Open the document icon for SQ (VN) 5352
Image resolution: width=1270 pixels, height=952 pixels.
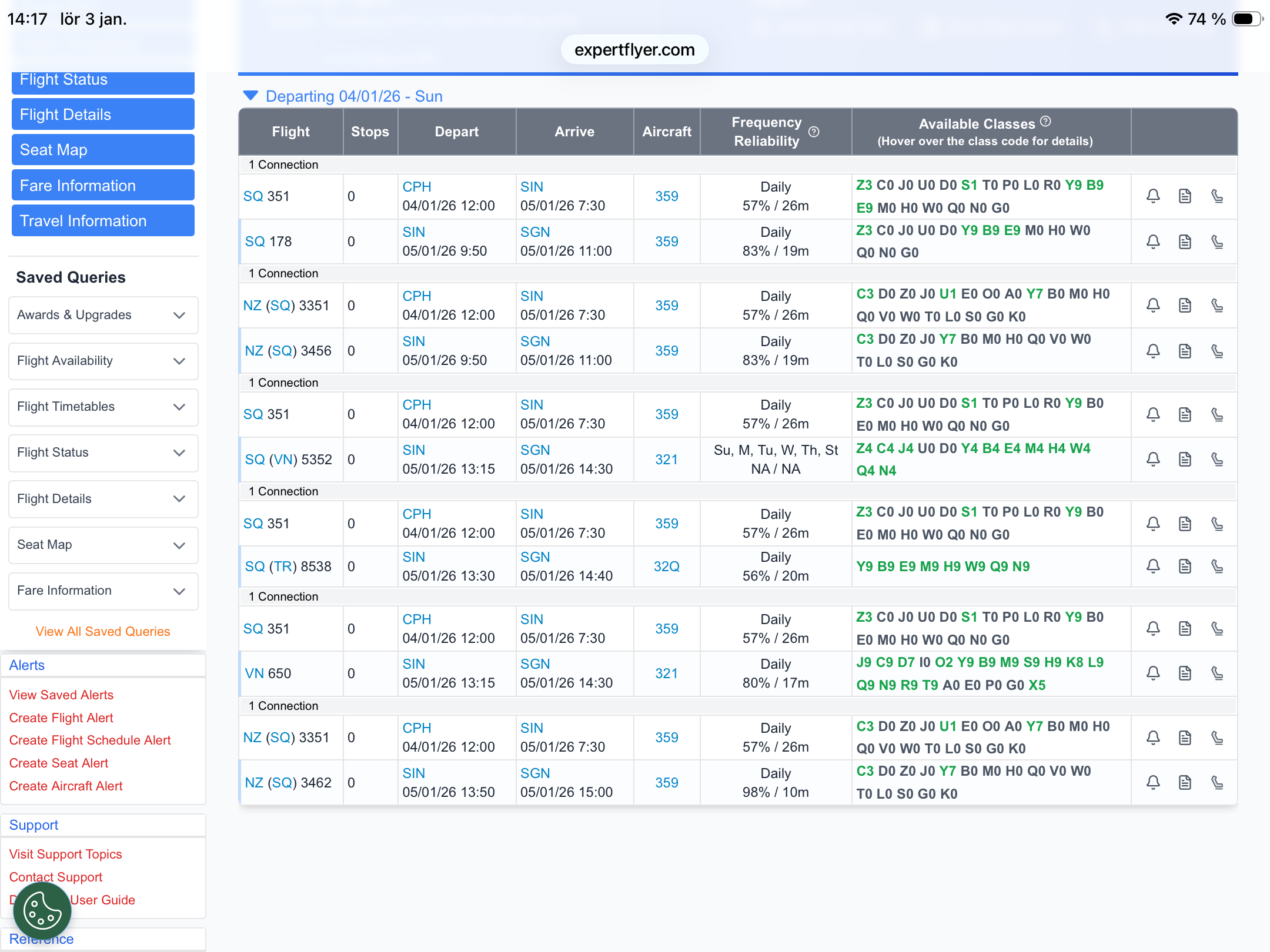point(1185,460)
